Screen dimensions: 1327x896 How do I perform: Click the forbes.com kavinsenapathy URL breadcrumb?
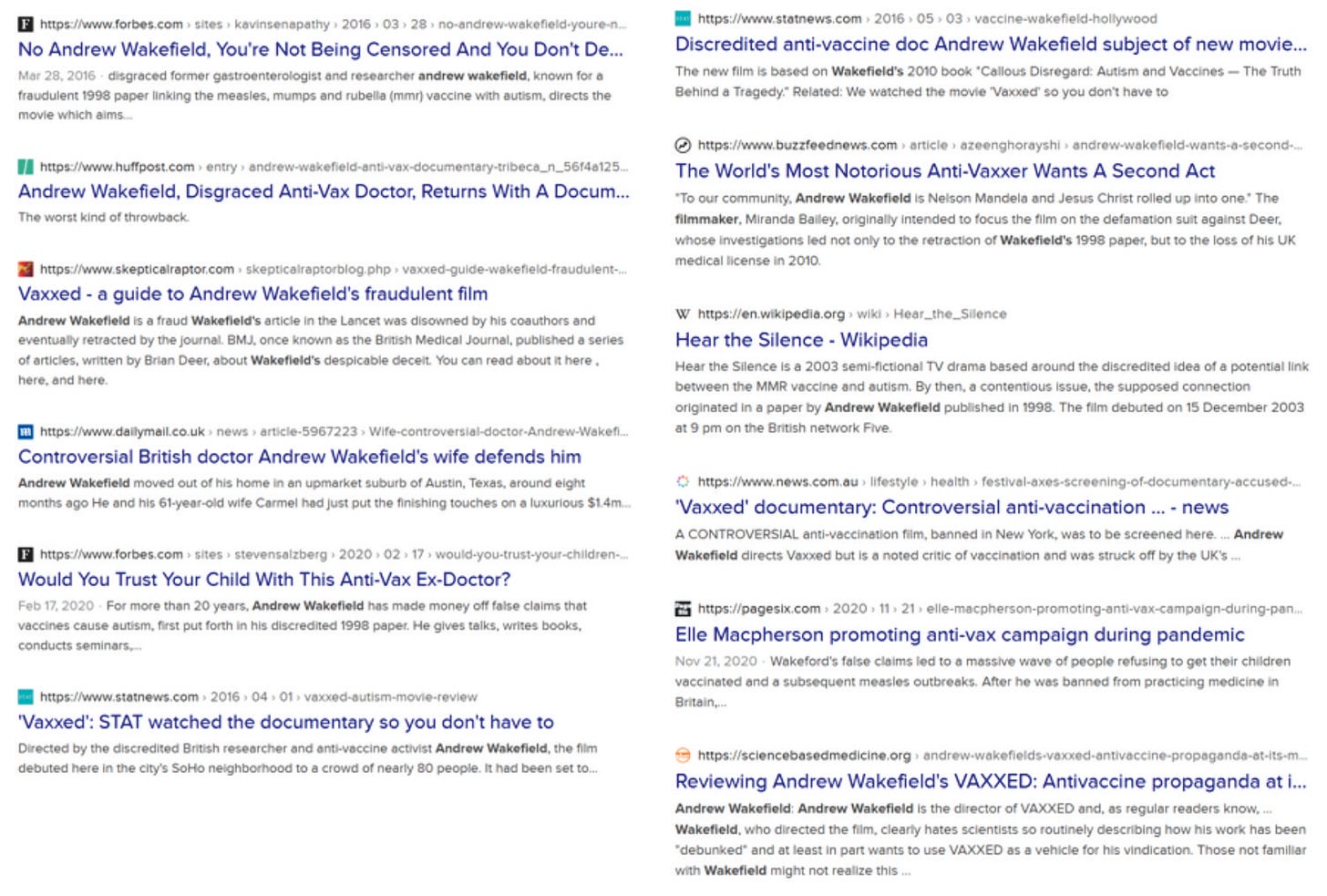point(333,25)
